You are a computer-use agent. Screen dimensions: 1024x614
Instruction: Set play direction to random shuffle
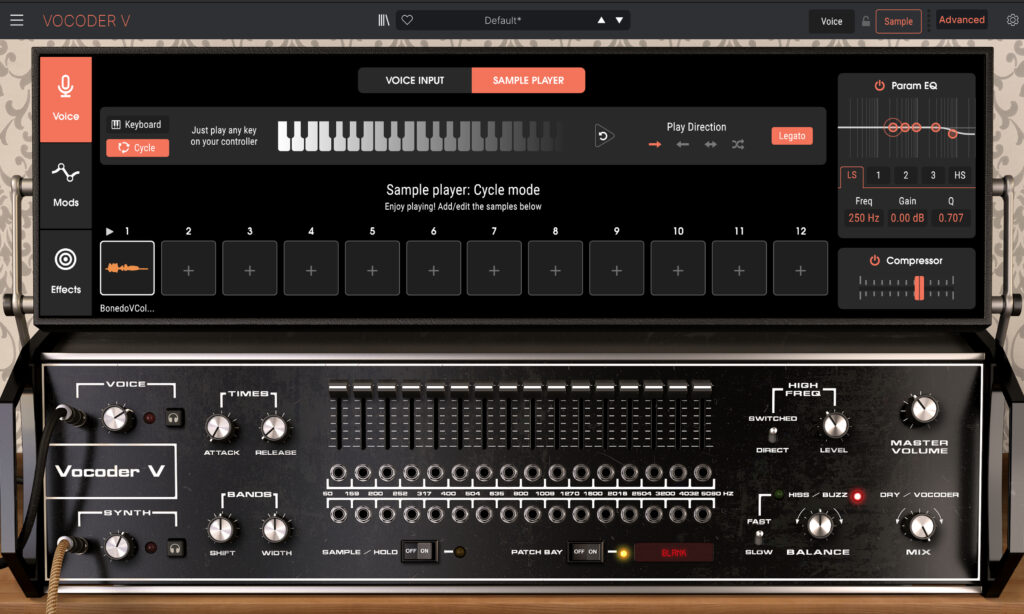(738, 144)
